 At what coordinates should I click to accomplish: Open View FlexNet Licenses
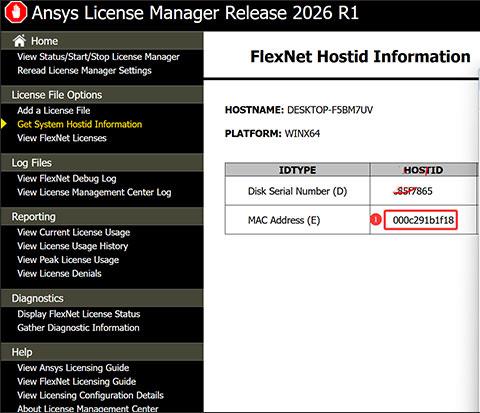[62, 138]
